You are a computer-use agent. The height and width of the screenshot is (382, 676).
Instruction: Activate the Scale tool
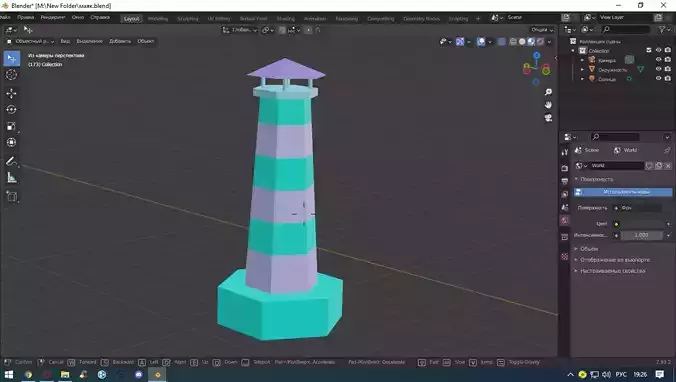click(12, 126)
